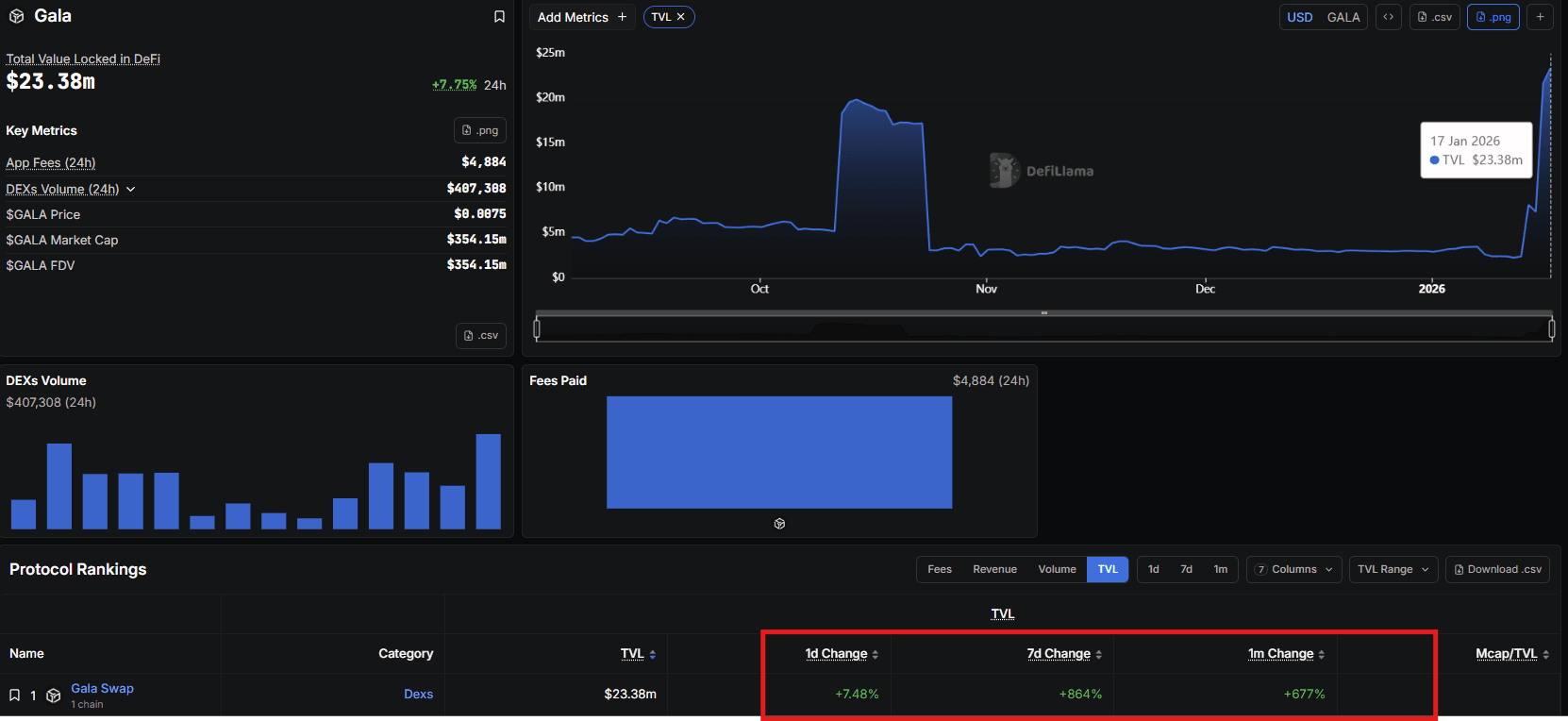The height and width of the screenshot is (721, 1568).
Task: Grab the left handle of chart range slider
Action: pyautogui.click(x=537, y=328)
